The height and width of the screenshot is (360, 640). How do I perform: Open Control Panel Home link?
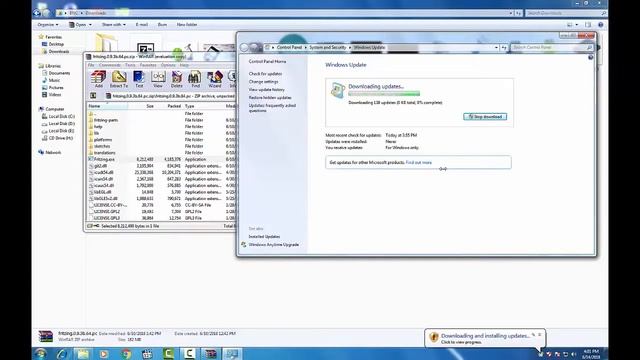click(267, 62)
